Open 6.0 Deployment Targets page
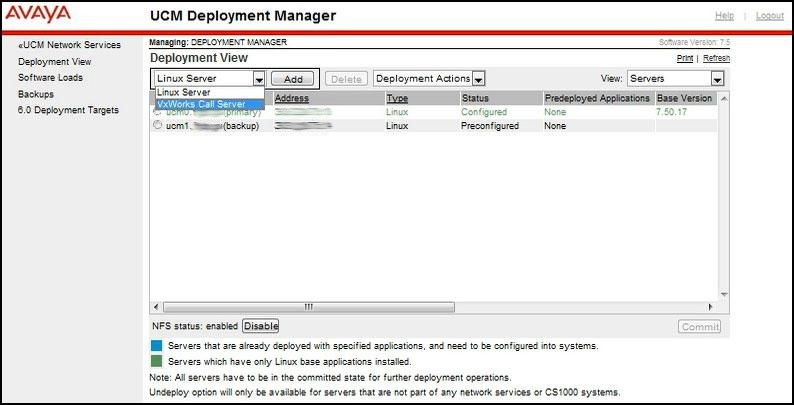 68,110
